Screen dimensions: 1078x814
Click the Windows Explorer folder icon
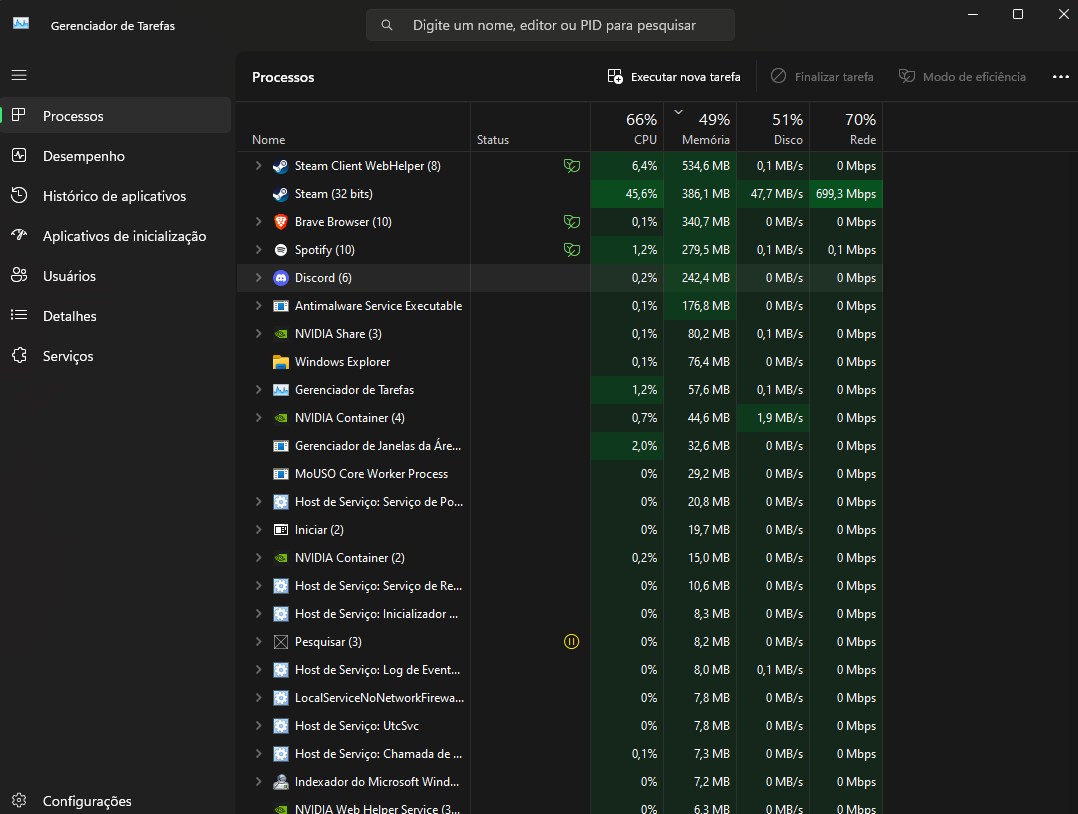(280, 362)
